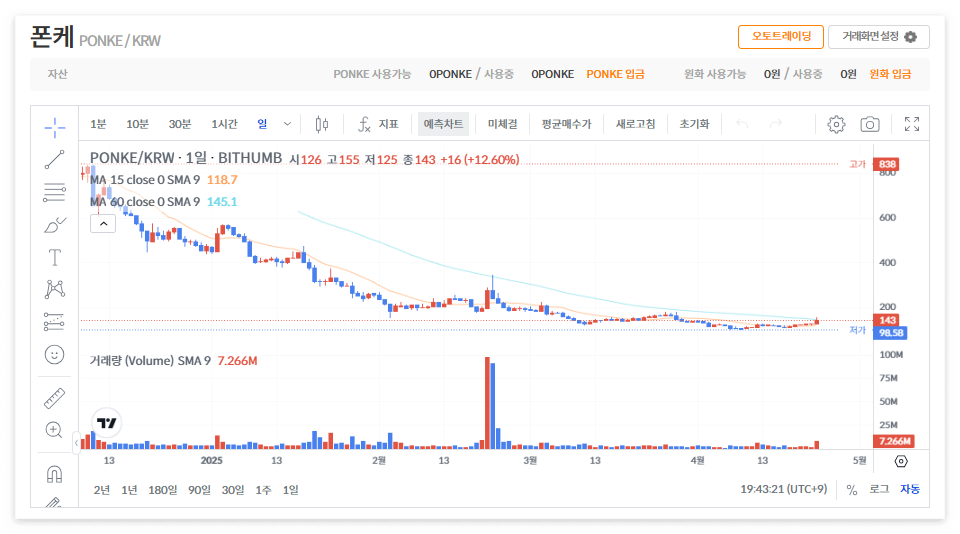Open timezone 19:43:21 (UTC+9) menu

click(x=783, y=489)
